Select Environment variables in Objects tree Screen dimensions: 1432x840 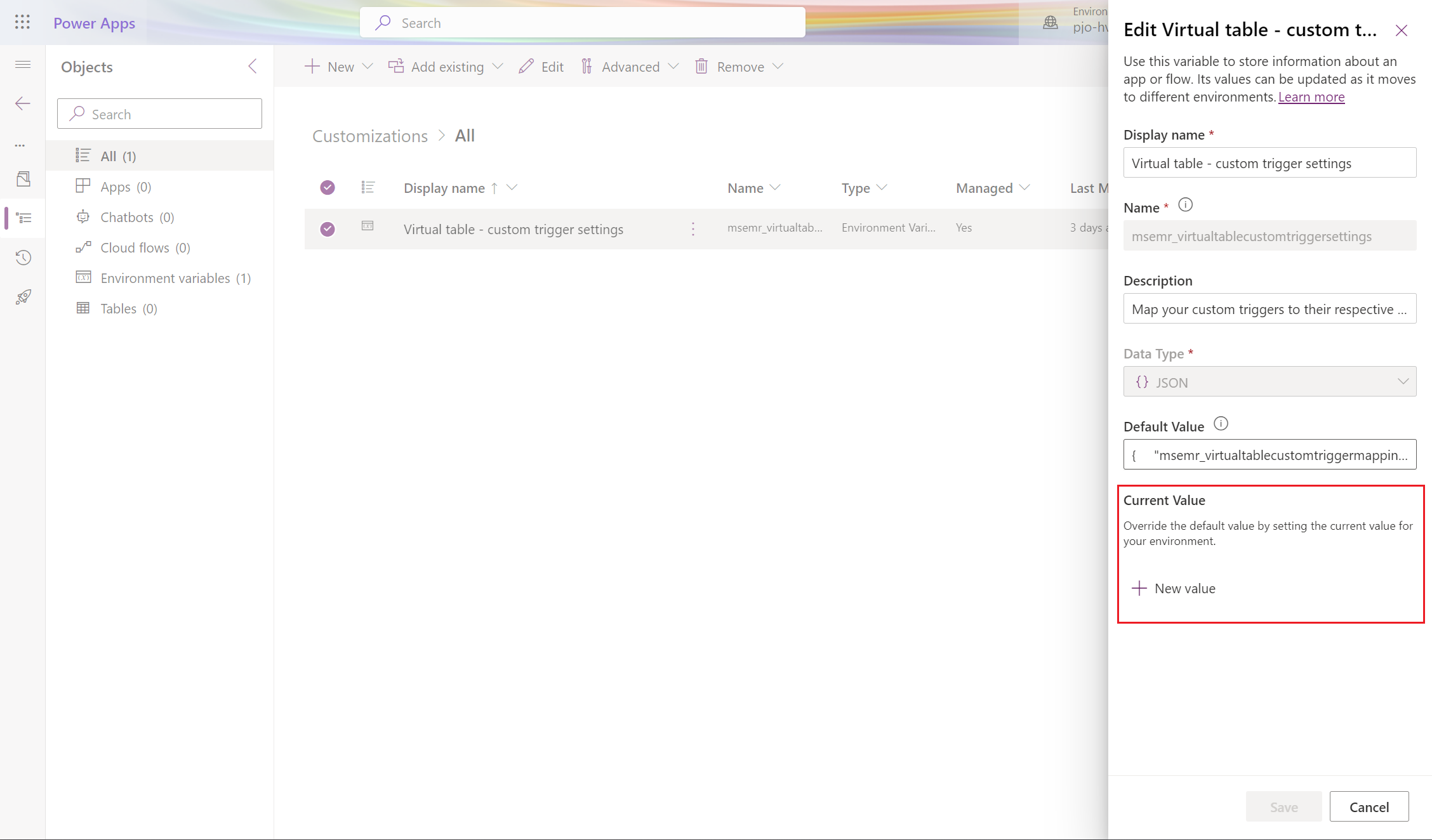(x=165, y=277)
